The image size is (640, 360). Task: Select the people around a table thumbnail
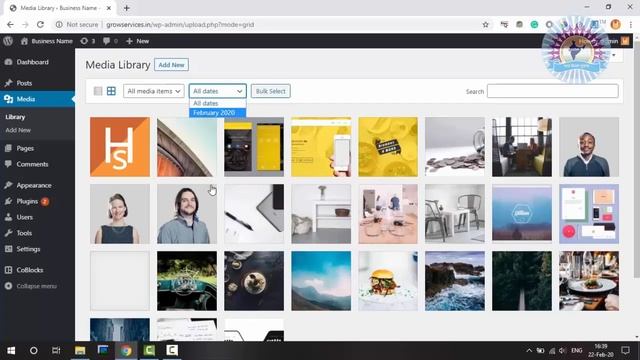point(388,214)
